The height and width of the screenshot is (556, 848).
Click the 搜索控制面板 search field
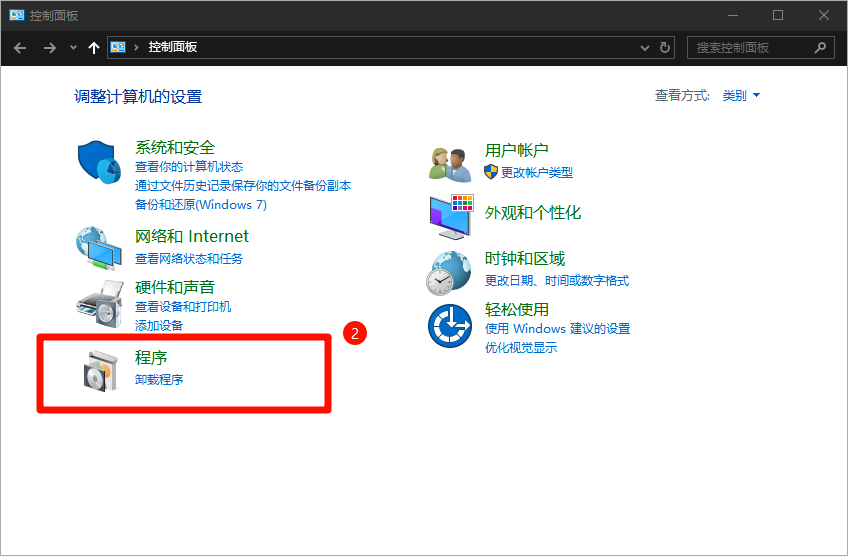click(760, 48)
